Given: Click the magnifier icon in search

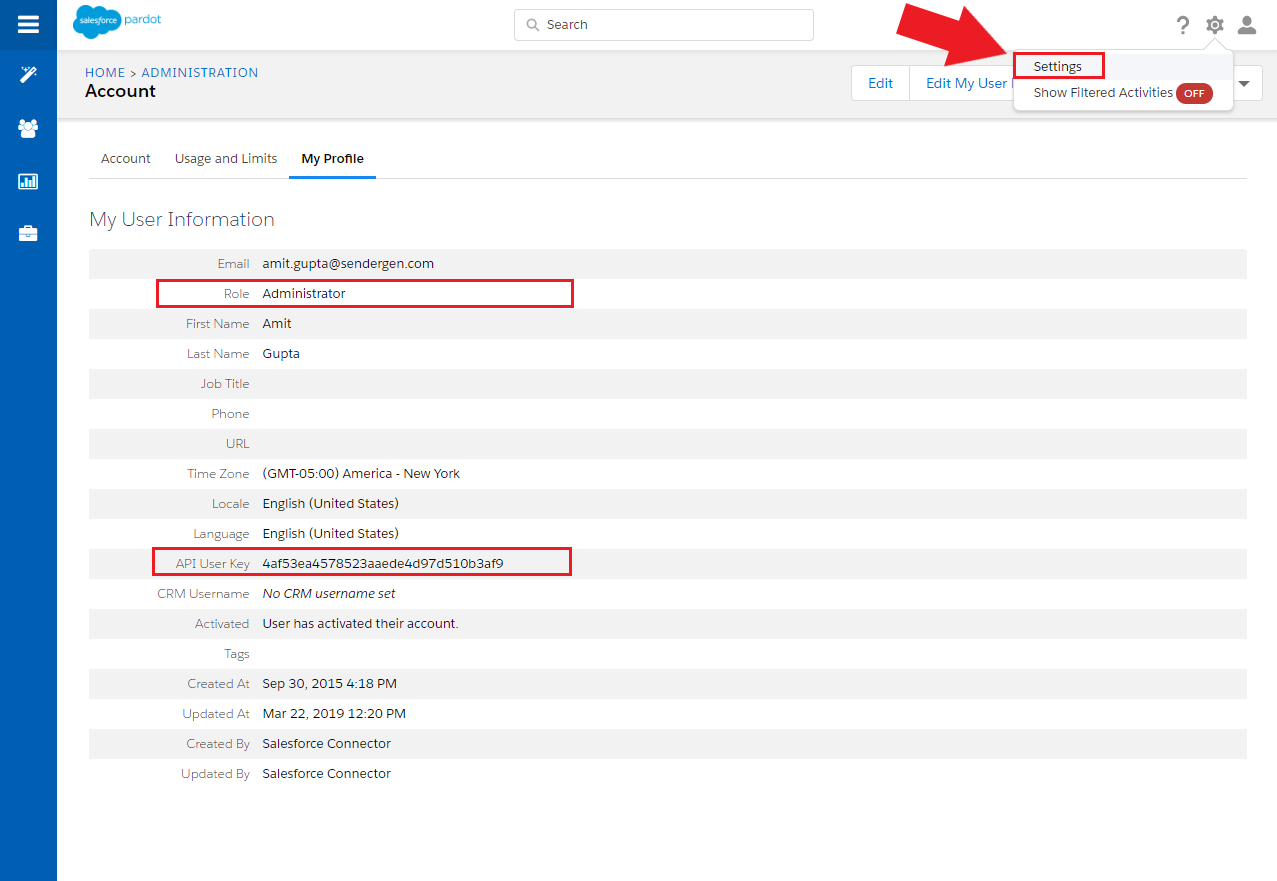Looking at the screenshot, I should pyautogui.click(x=532, y=25).
